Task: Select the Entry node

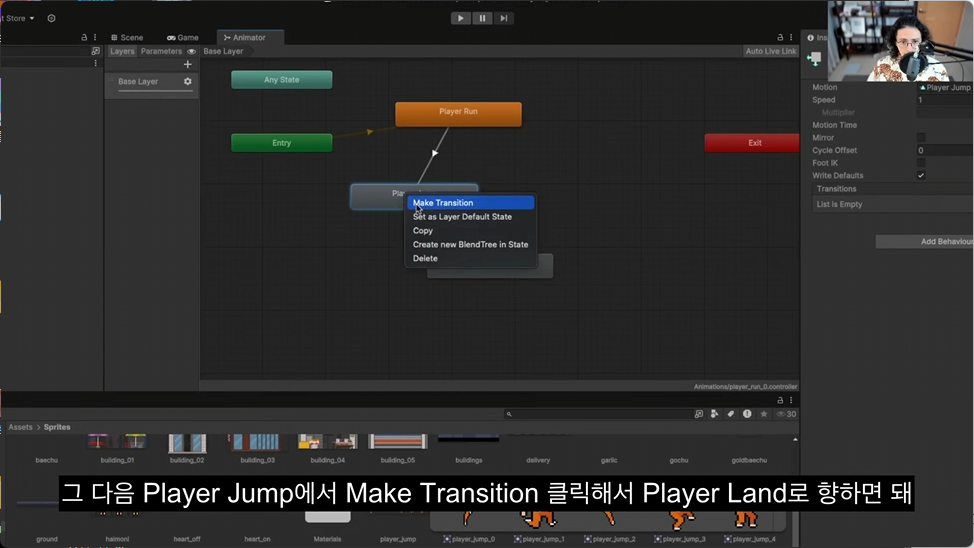Action: (281, 143)
